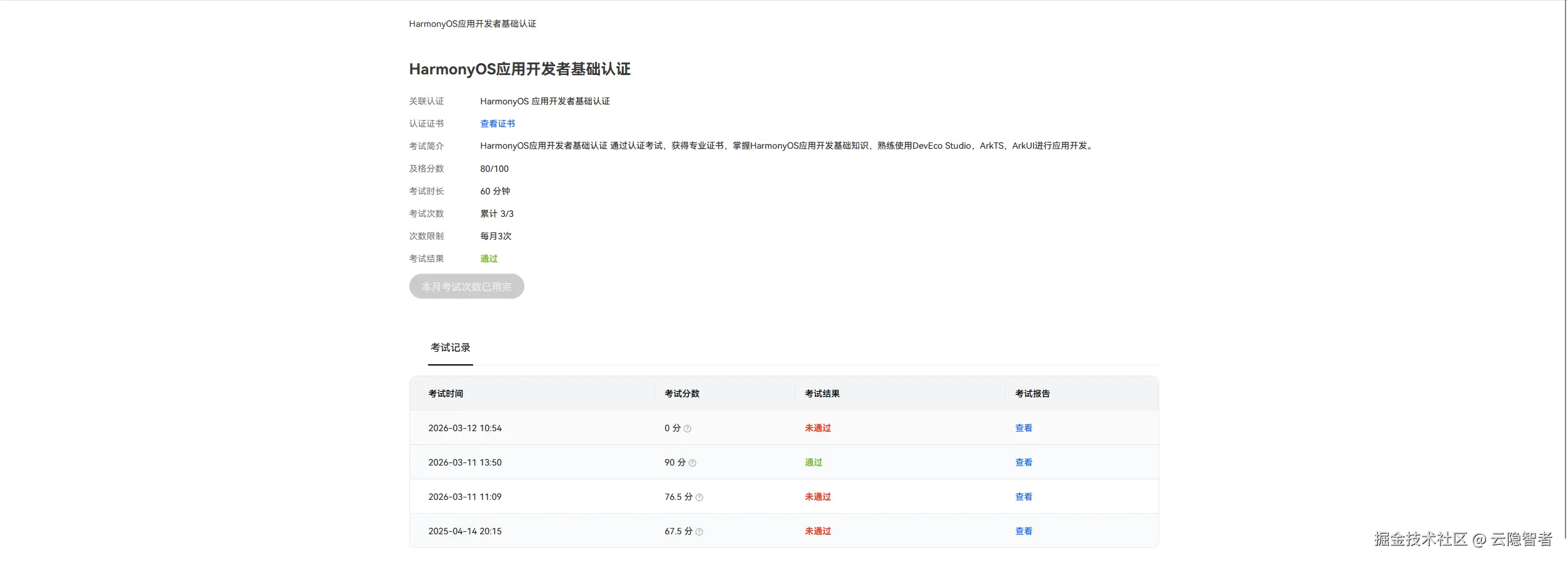
Task: Click 未通过 result for the 2026-03-12 exam
Action: (x=817, y=428)
